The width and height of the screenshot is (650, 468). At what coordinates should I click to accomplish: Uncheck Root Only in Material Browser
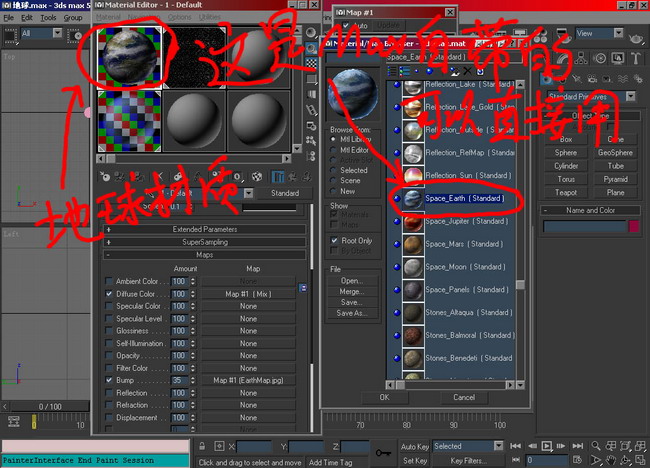pos(334,240)
